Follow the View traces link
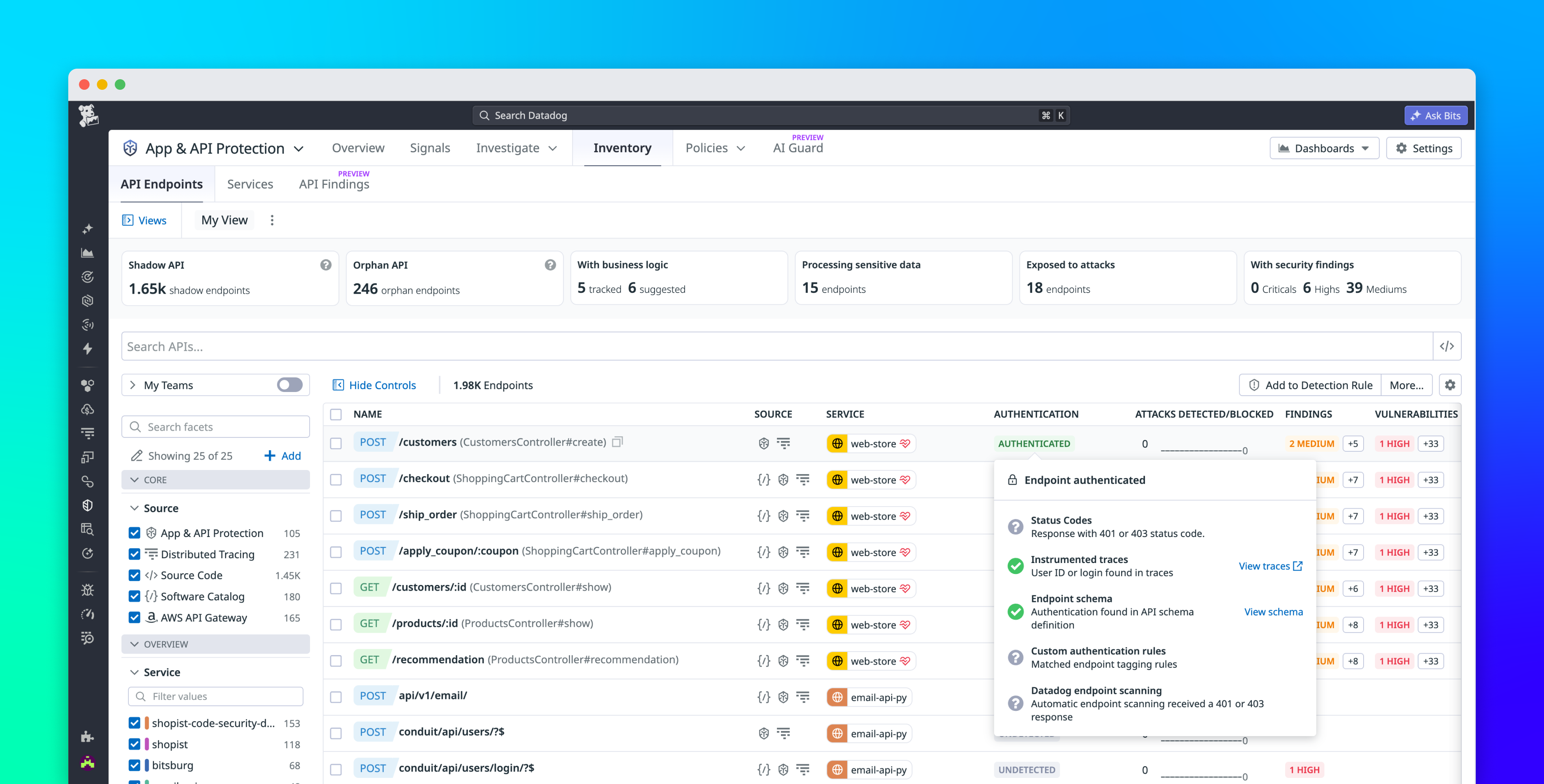This screenshot has height=784, width=1544. click(x=1270, y=566)
